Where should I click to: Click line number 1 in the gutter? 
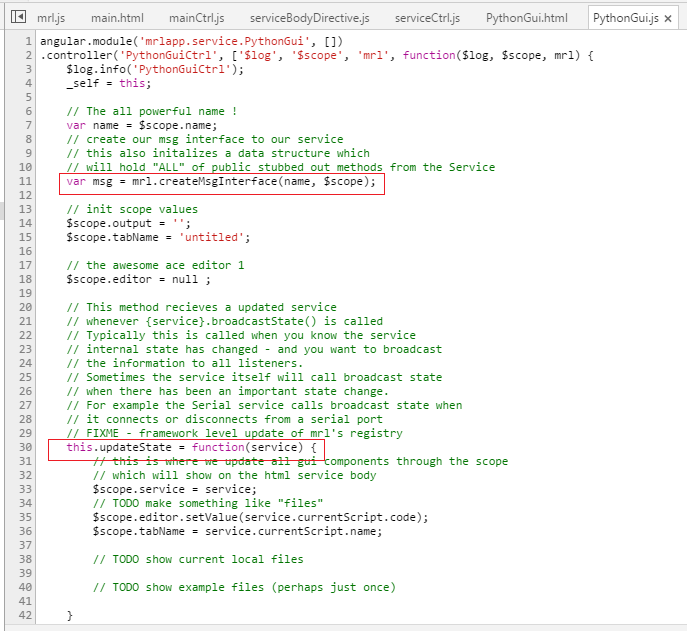(28, 41)
